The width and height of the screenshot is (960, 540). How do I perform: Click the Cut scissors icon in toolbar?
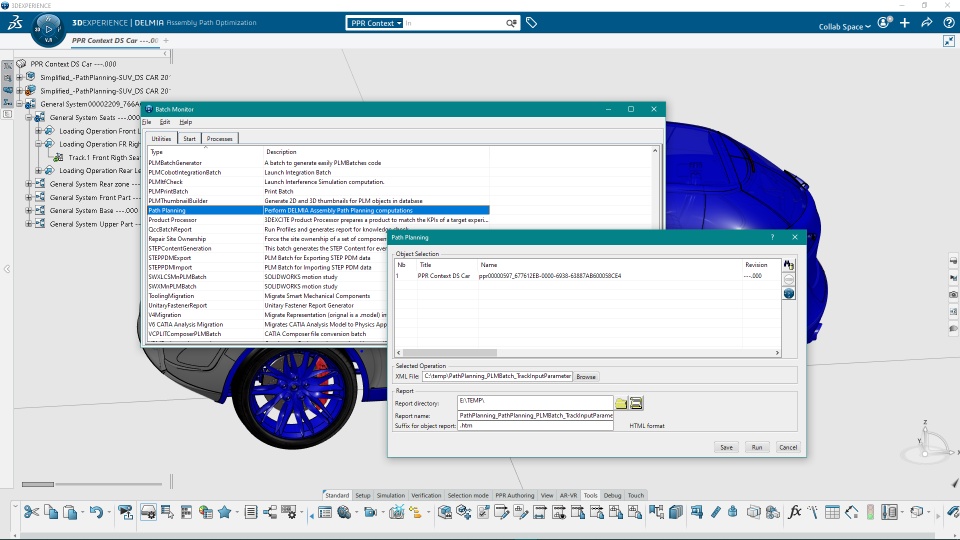[31, 512]
